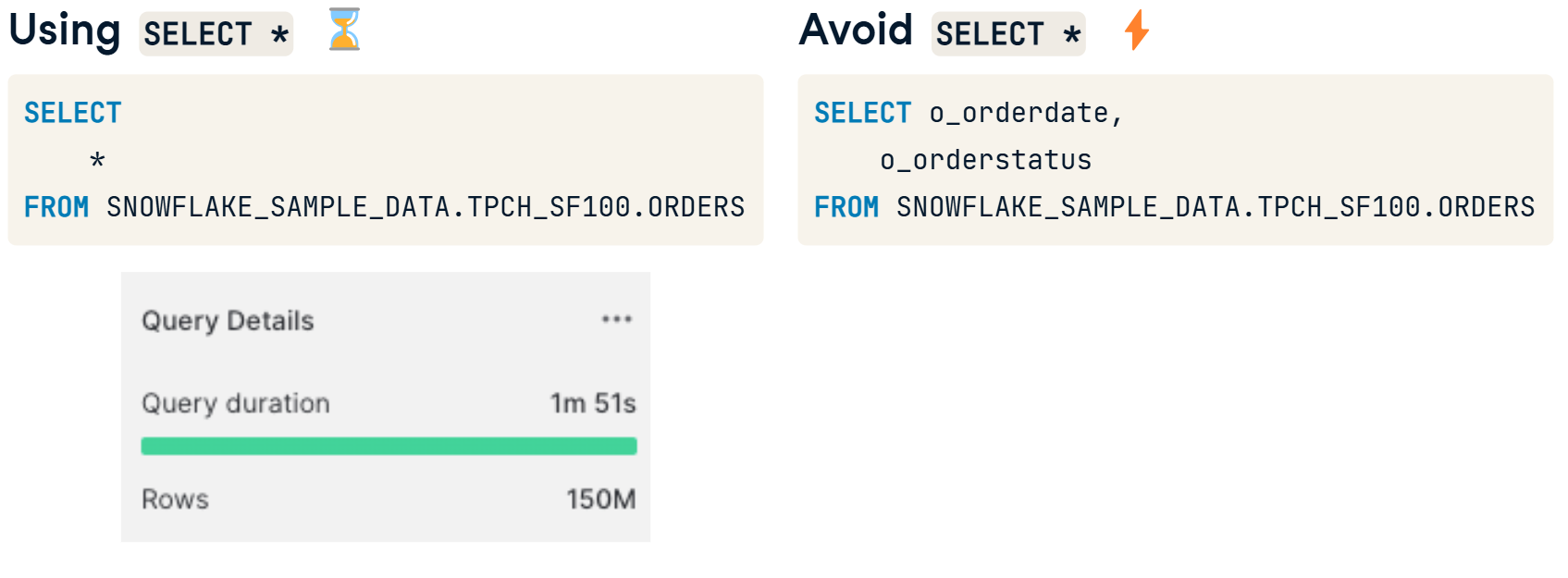The width and height of the screenshot is (1568, 578).
Task: Click the Query Details title
Action: (x=228, y=321)
